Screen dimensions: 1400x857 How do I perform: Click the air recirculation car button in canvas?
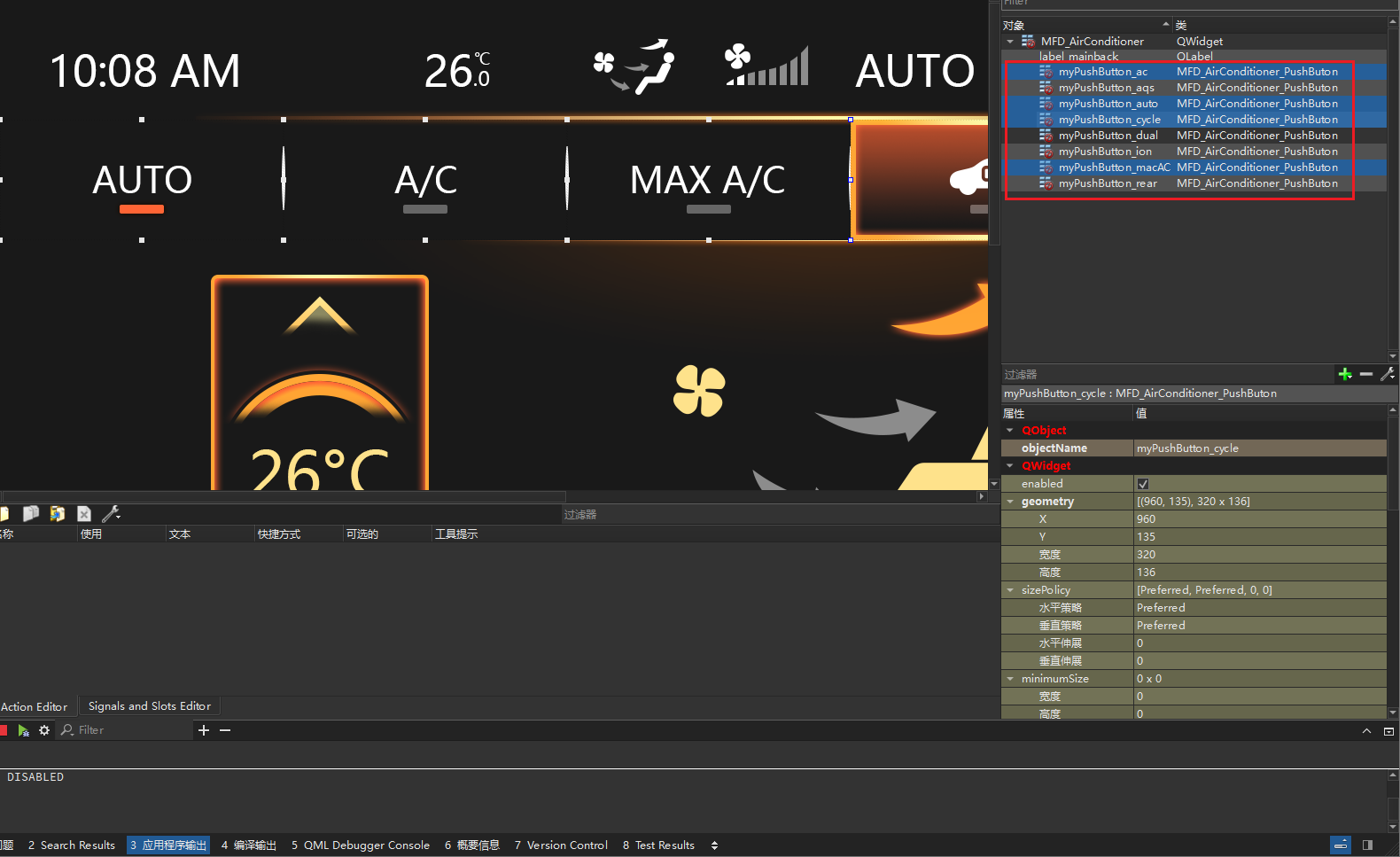(920, 180)
